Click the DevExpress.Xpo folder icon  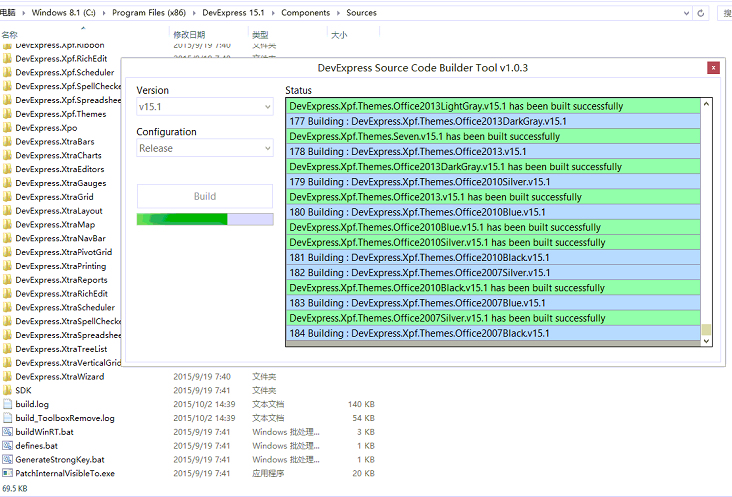tap(7, 128)
